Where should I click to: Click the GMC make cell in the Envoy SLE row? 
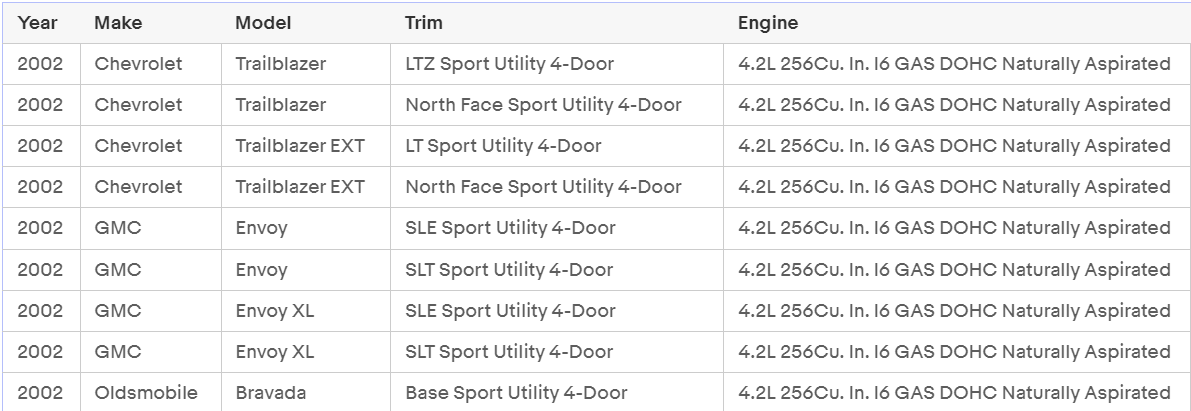(118, 228)
